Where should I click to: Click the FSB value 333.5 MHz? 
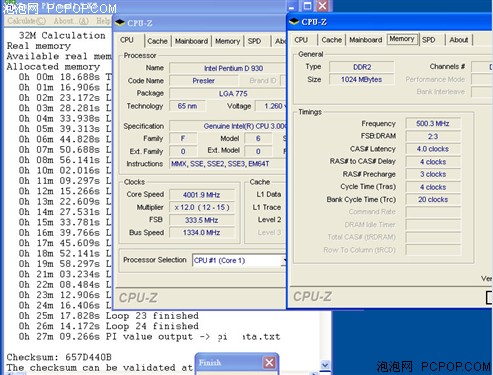pyautogui.click(x=201, y=220)
